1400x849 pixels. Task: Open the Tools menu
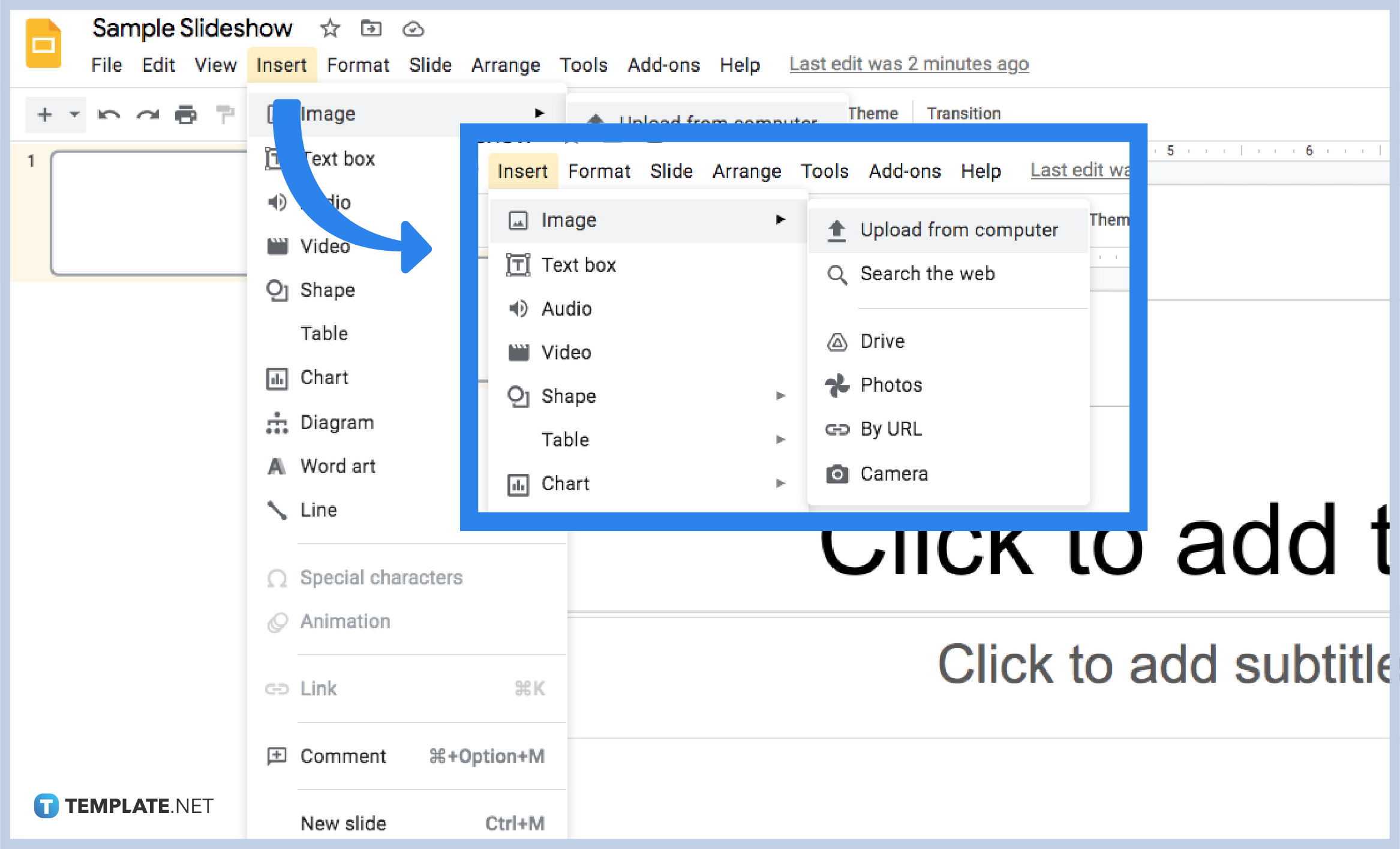584,65
